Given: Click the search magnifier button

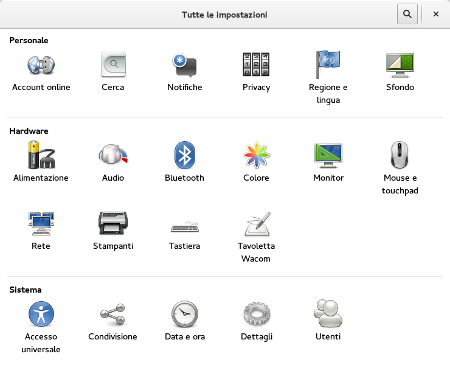Looking at the screenshot, I should (407, 14).
